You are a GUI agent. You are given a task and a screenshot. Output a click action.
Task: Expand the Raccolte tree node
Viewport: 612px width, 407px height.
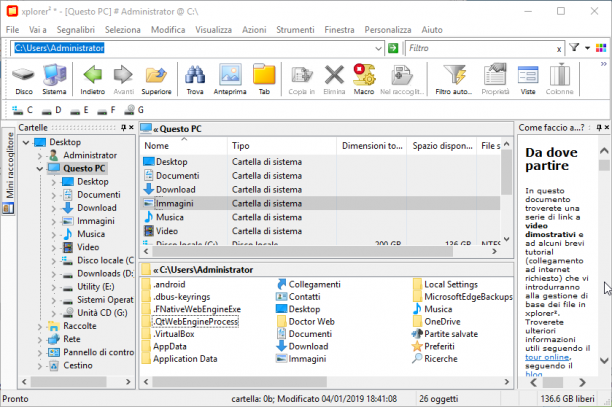point(39,326)
